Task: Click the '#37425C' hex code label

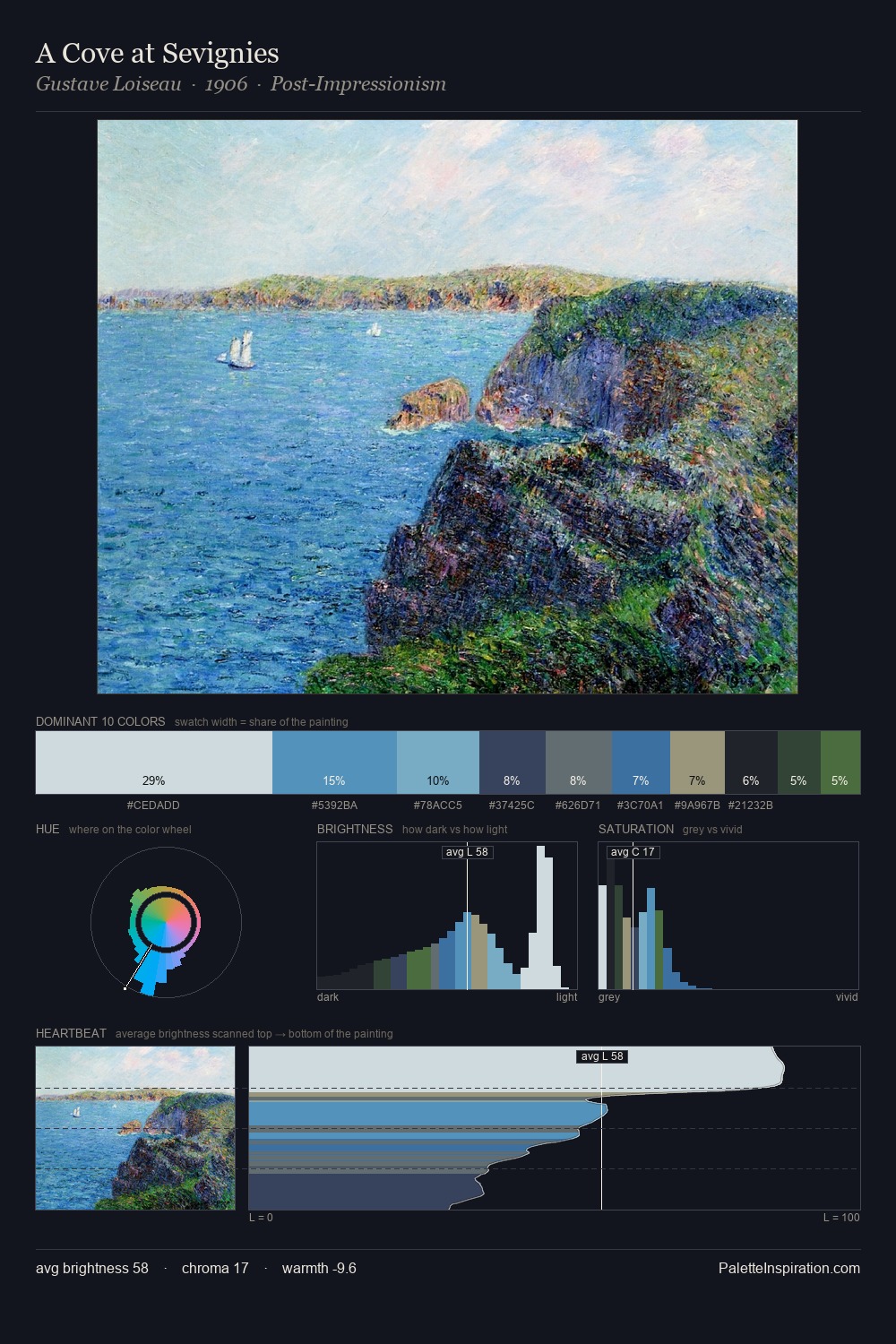Action: pos(512,806)
